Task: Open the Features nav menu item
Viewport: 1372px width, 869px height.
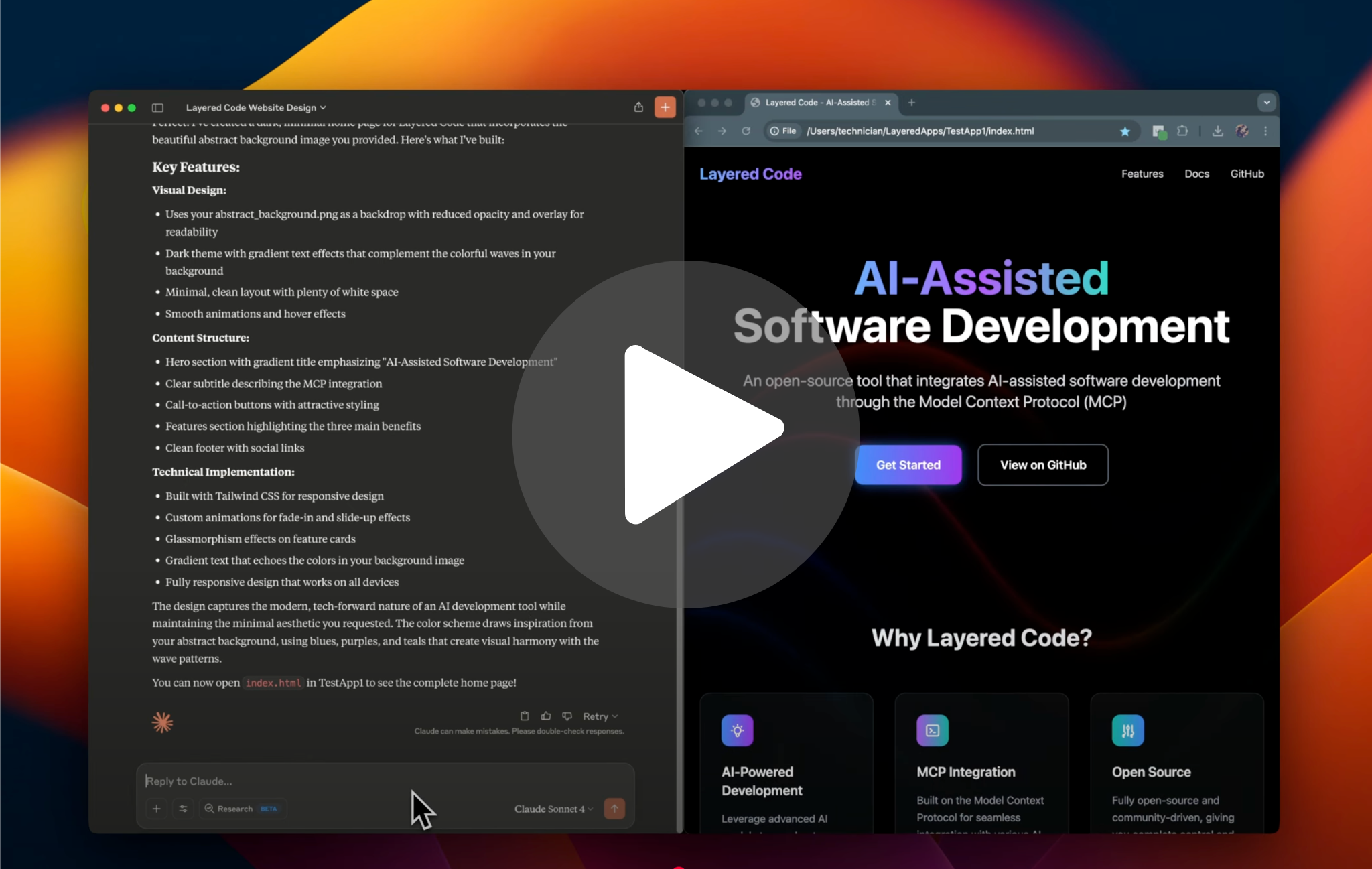Action: [x=1142, y=174]
